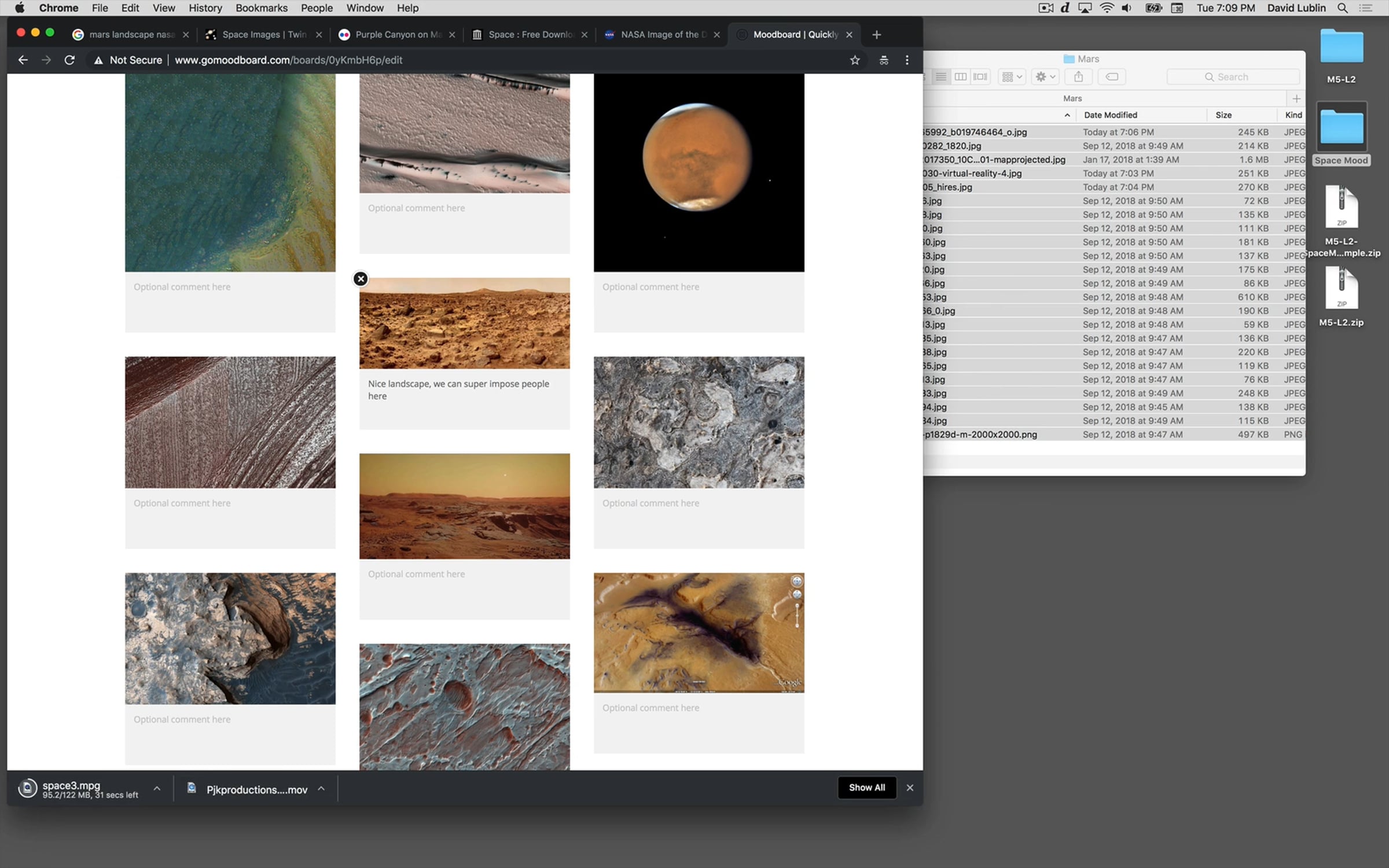Switch to mars landscape nasa tab

click(130, 35)
